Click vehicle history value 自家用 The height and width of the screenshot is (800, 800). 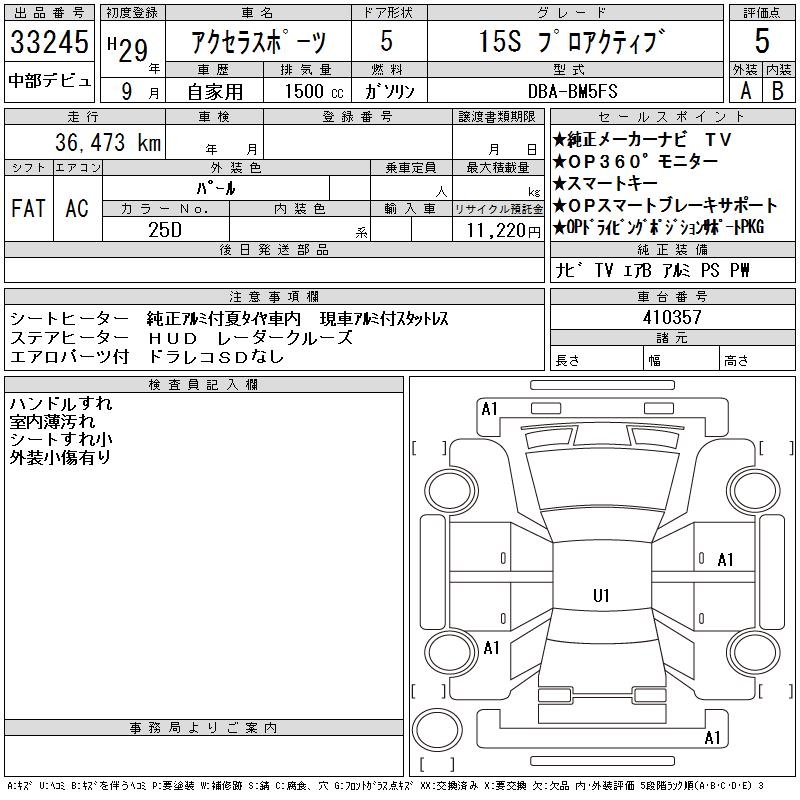215,92
